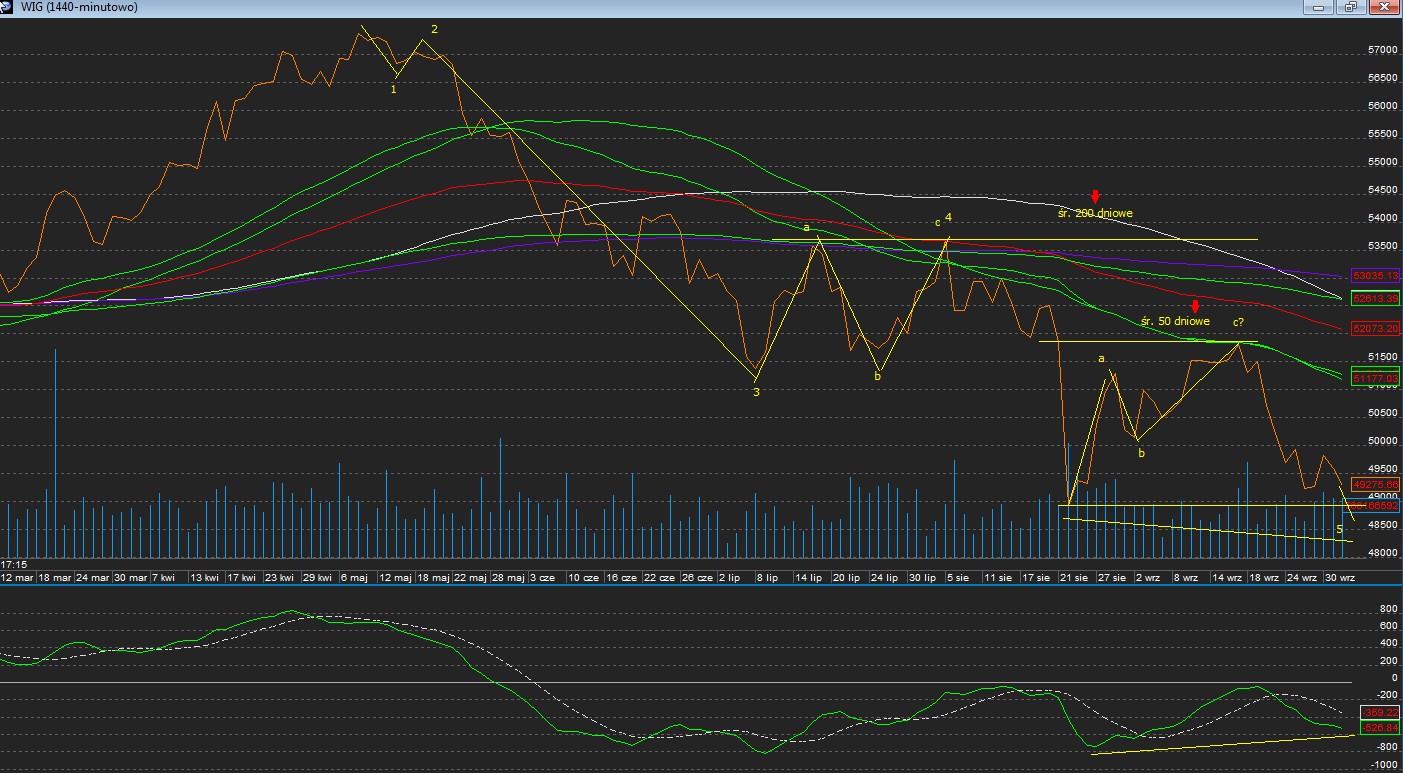
Task: Click the '18 mar' date on time axis
Action: 55,578
